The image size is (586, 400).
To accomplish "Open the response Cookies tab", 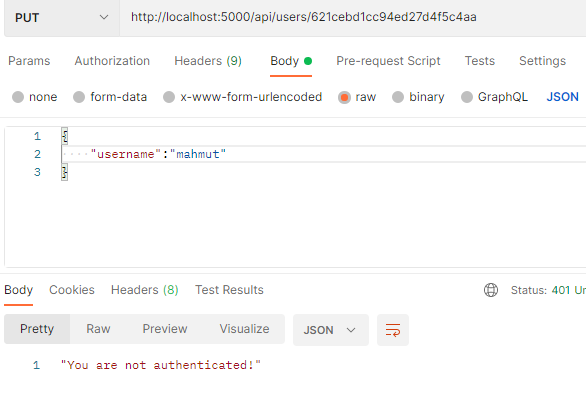I will [x=72, y=290].
